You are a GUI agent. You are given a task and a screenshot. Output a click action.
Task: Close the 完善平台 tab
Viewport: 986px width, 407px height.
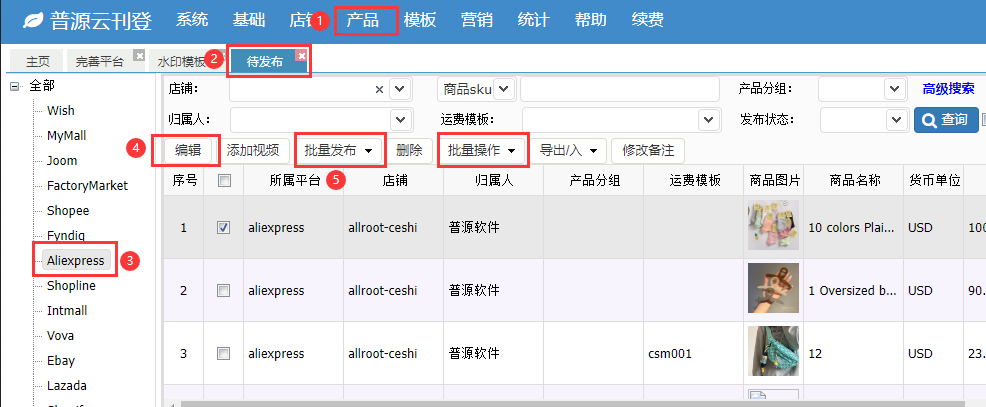(140, 55)
